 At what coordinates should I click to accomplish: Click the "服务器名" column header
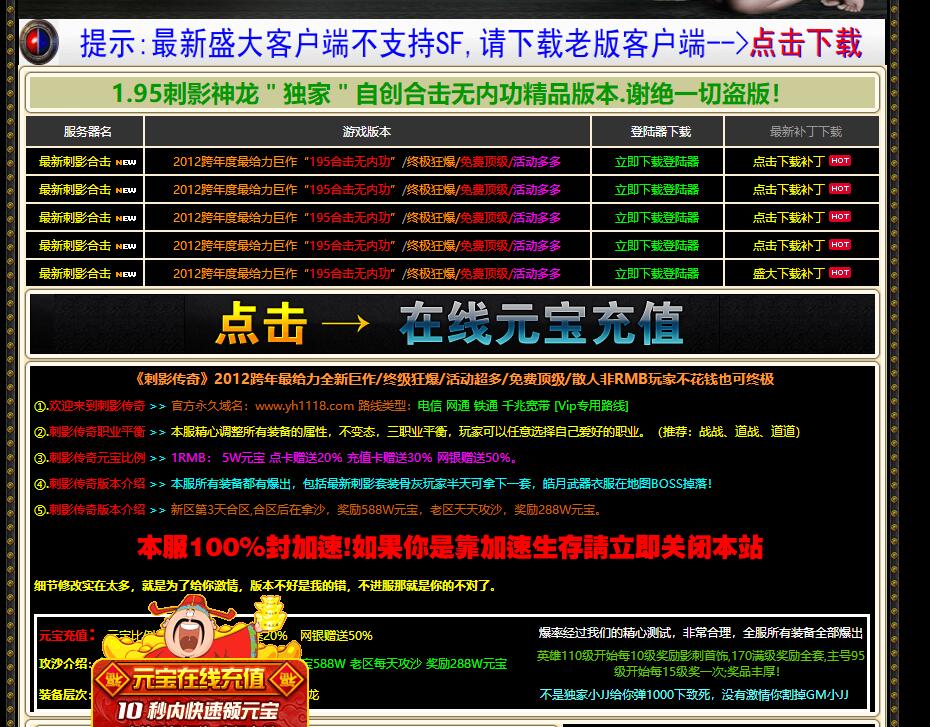pyautogui.click(x=88, y=132)
